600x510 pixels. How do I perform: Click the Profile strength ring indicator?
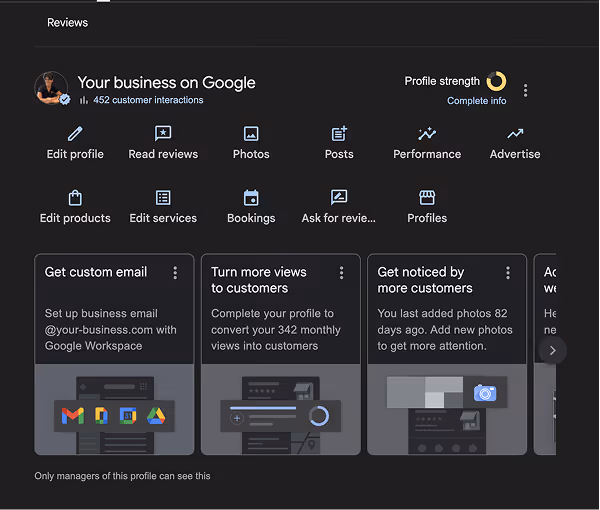click(496, 81)
